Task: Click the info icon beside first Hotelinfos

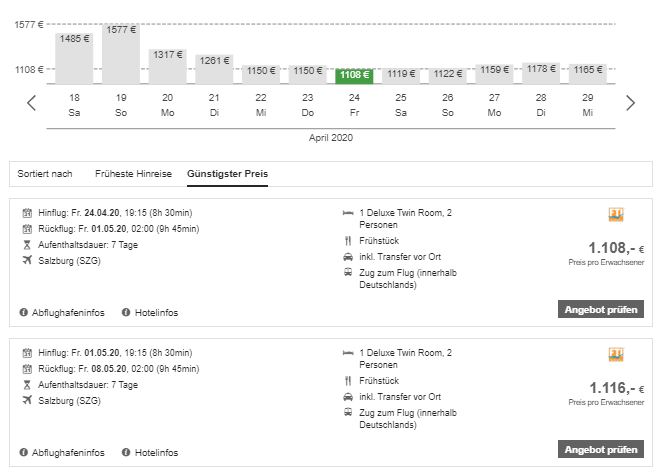Action: point(126,313)
